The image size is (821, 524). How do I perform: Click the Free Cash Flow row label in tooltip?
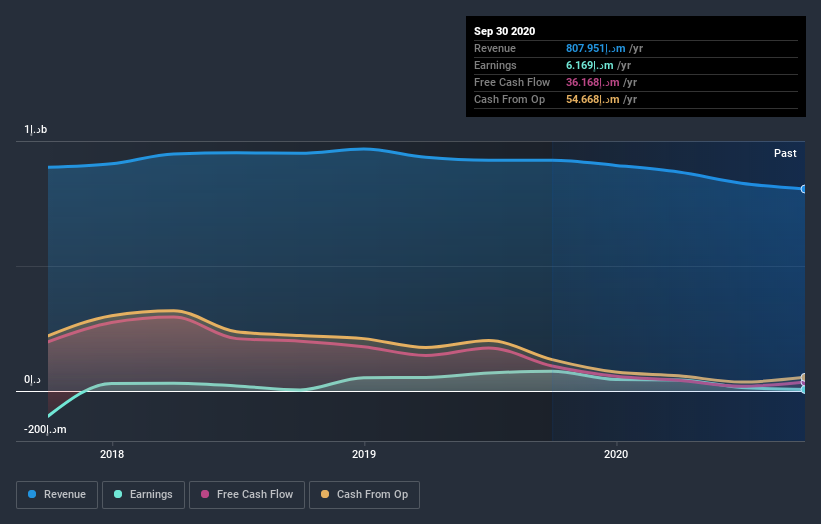click(x=512, y=82)
